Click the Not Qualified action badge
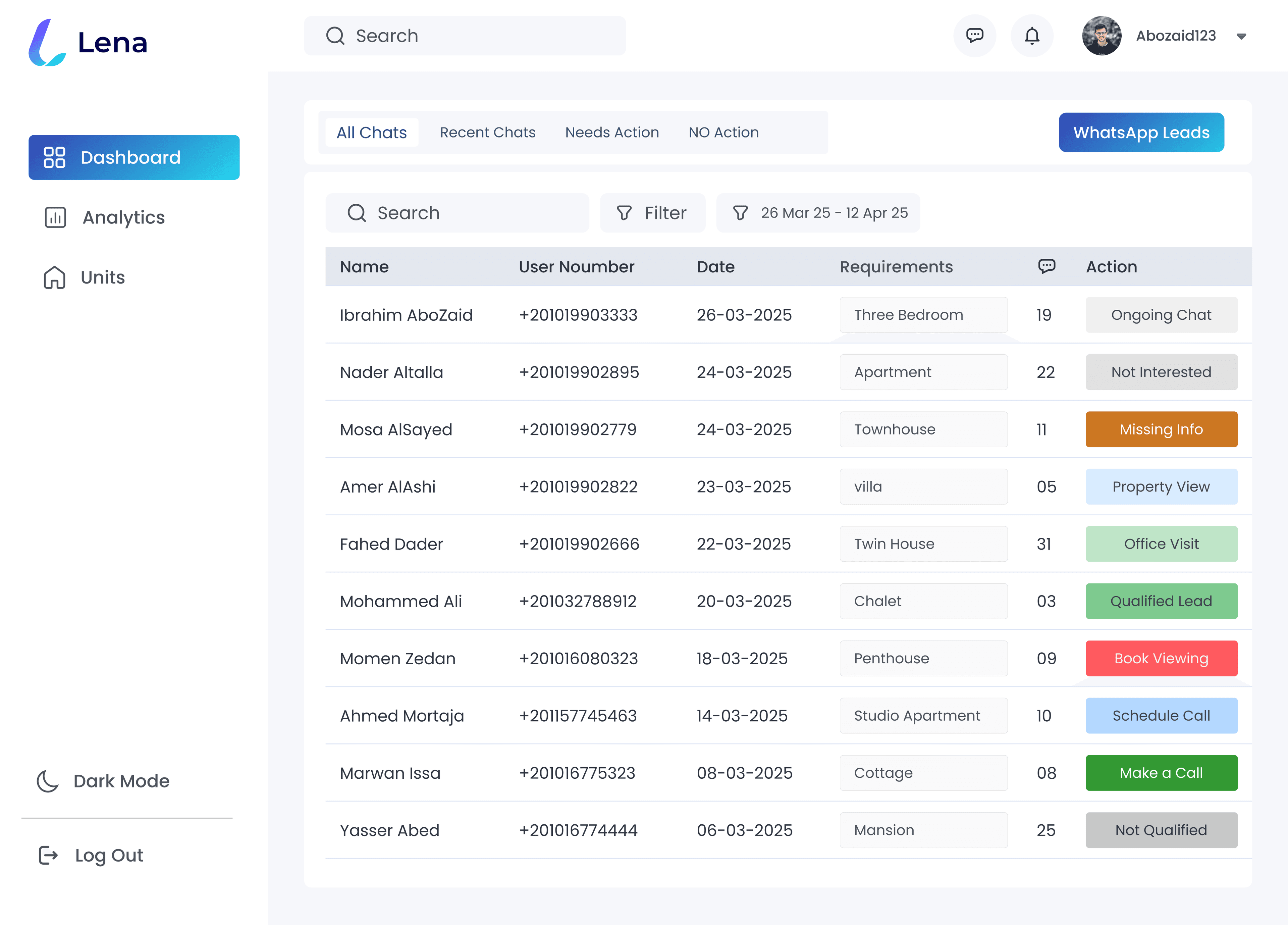 pos(1161,830)
